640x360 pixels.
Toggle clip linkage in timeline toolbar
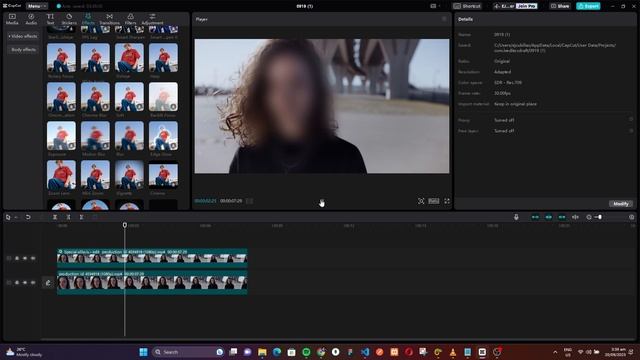click(x=562, y=217)
